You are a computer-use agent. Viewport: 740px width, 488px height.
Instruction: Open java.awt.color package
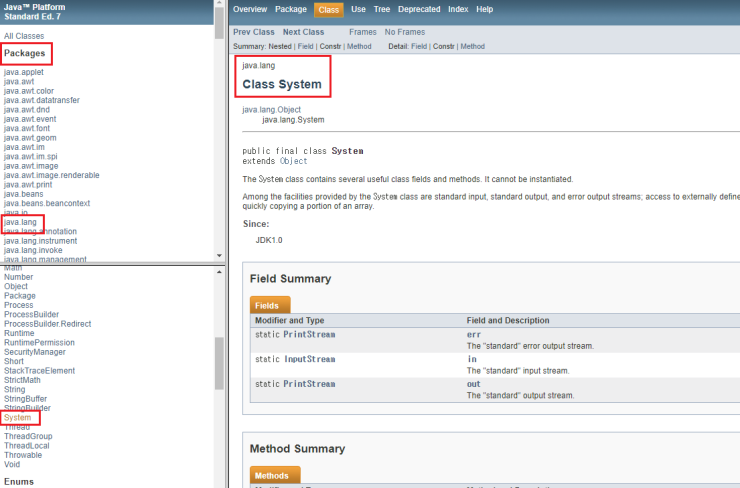29,91
